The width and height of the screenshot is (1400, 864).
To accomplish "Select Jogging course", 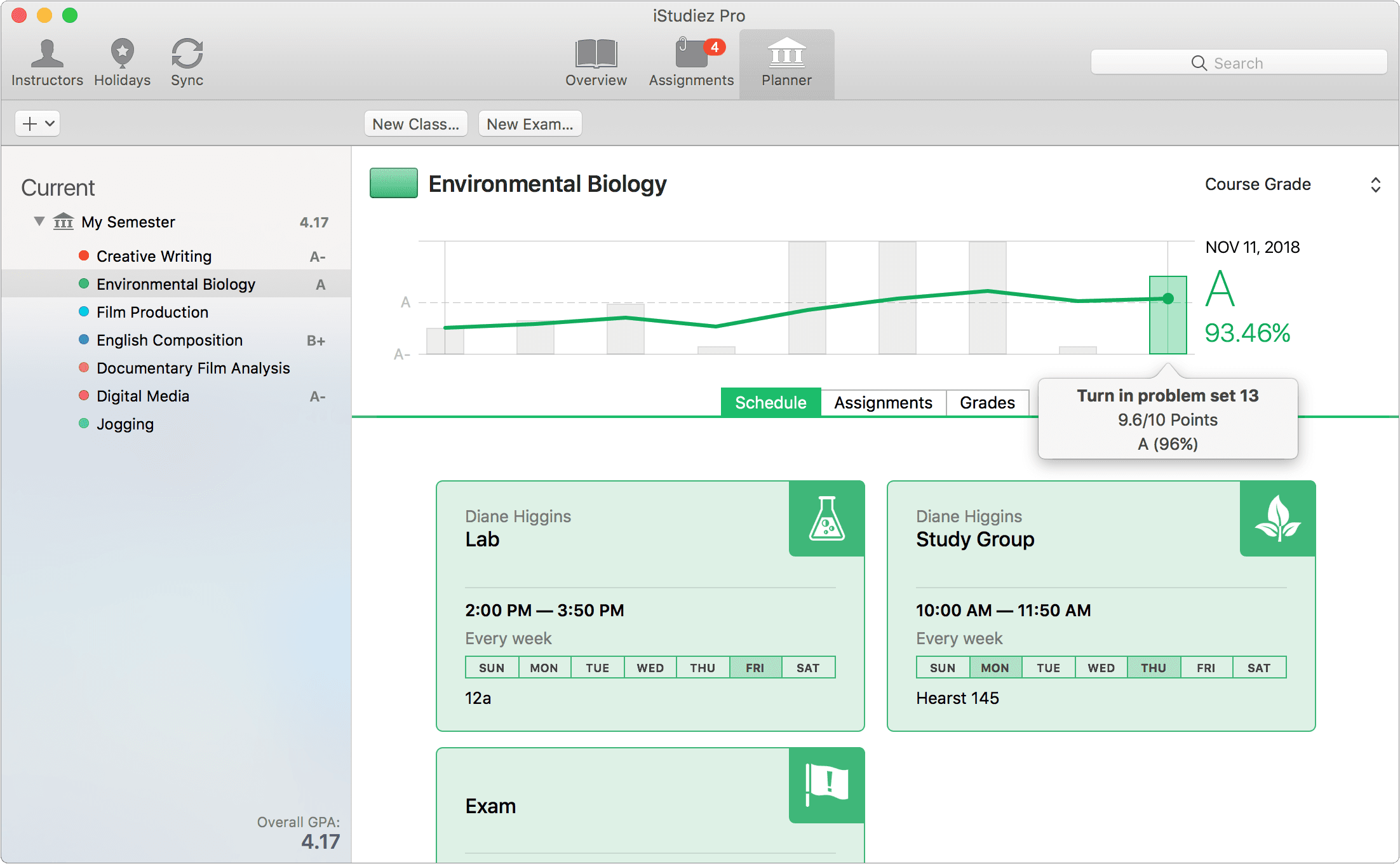I will click(176, 424).
